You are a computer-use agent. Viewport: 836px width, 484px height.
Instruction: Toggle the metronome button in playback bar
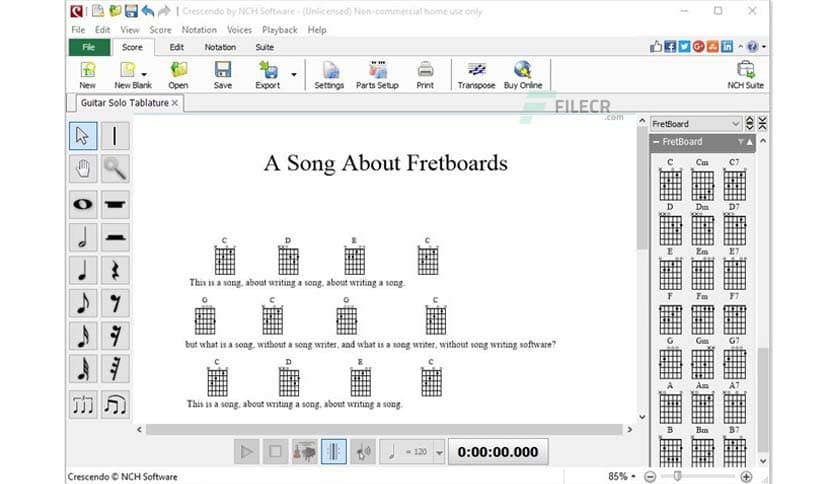pyautogui.click(x=334, y=452)
